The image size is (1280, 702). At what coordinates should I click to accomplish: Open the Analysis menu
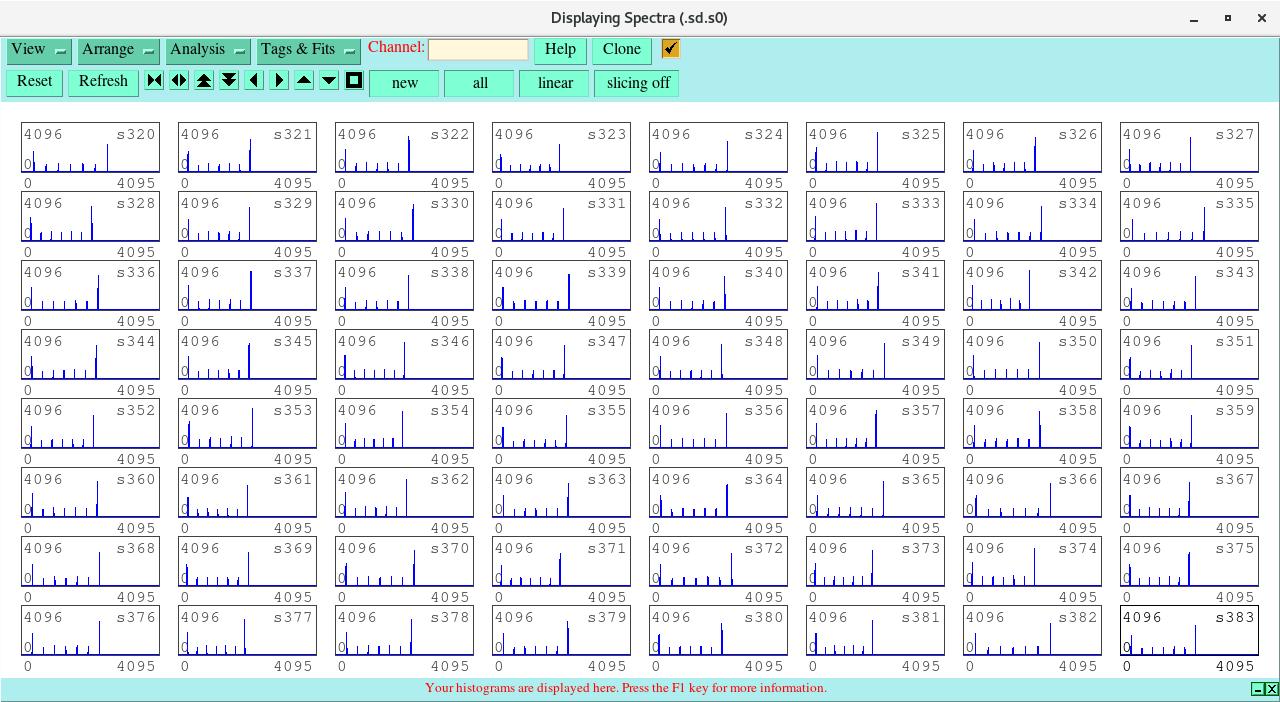tap(208, 50)
